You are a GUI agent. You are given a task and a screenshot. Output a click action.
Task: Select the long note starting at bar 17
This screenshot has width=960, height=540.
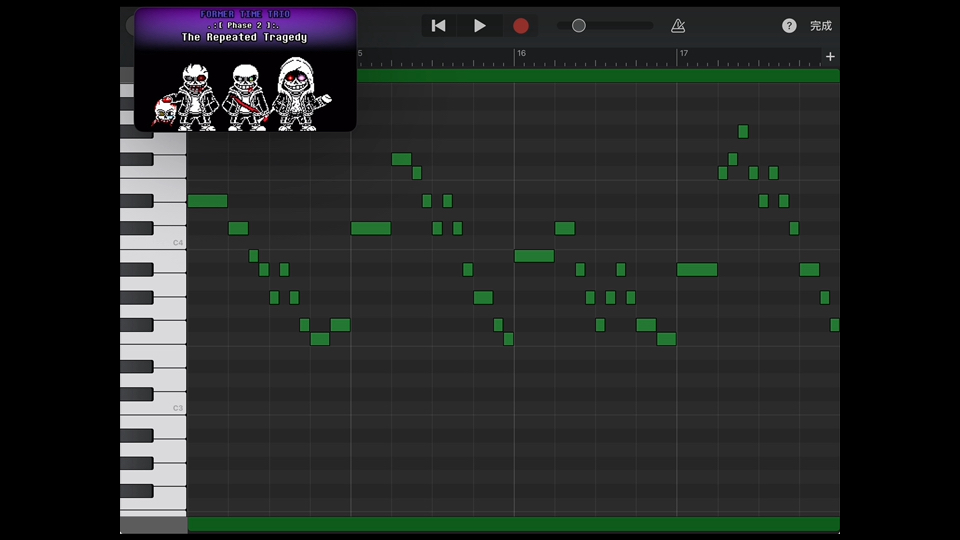[697, 269]
